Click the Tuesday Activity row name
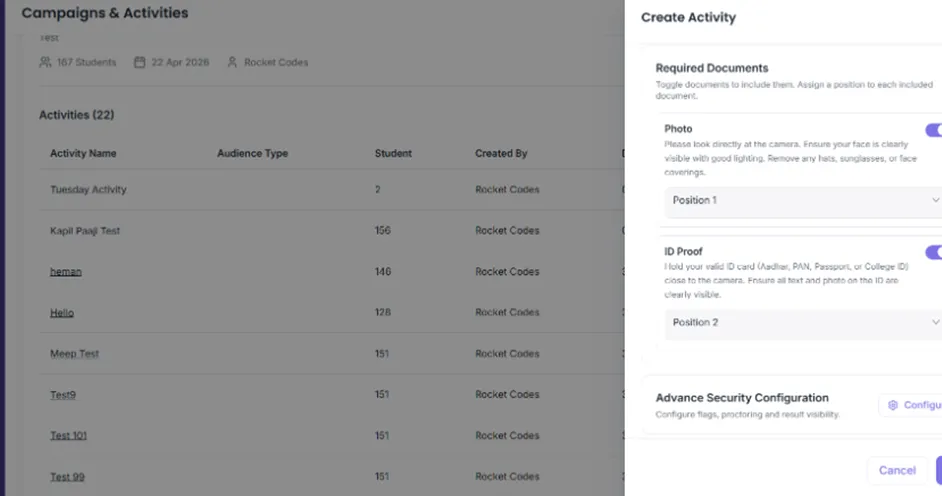The image size is (942, 496). 88,189
